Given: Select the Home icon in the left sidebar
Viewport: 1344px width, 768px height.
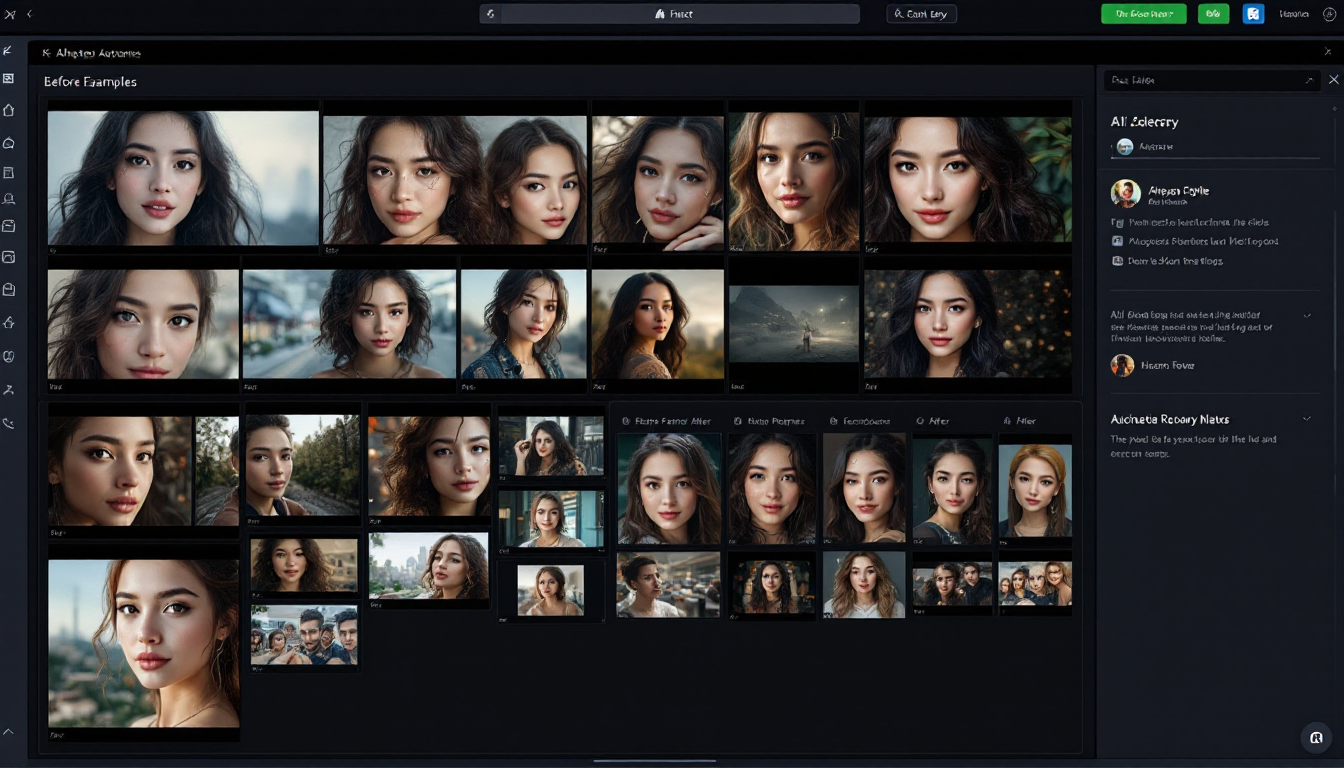Looking at the screenshot, I should pyautogui.click(x=8, y=110).
